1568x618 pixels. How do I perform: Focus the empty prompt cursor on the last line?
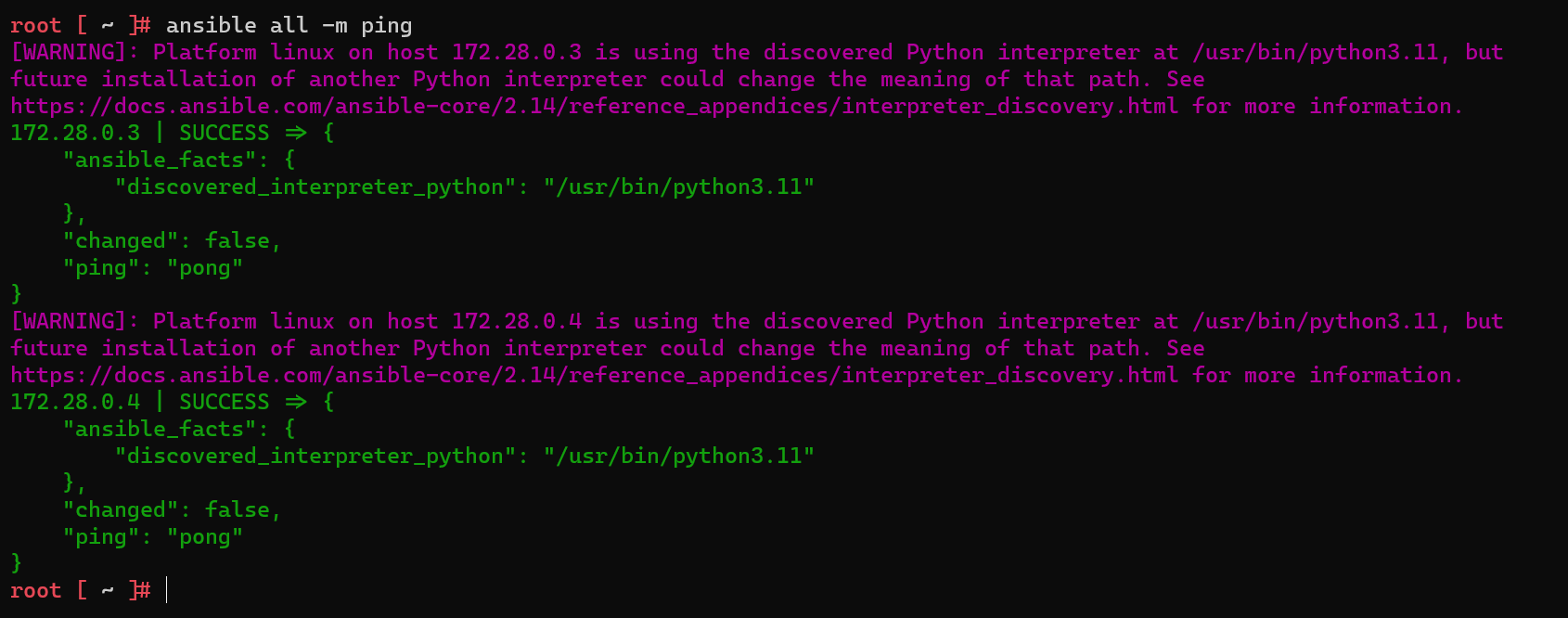168,590
